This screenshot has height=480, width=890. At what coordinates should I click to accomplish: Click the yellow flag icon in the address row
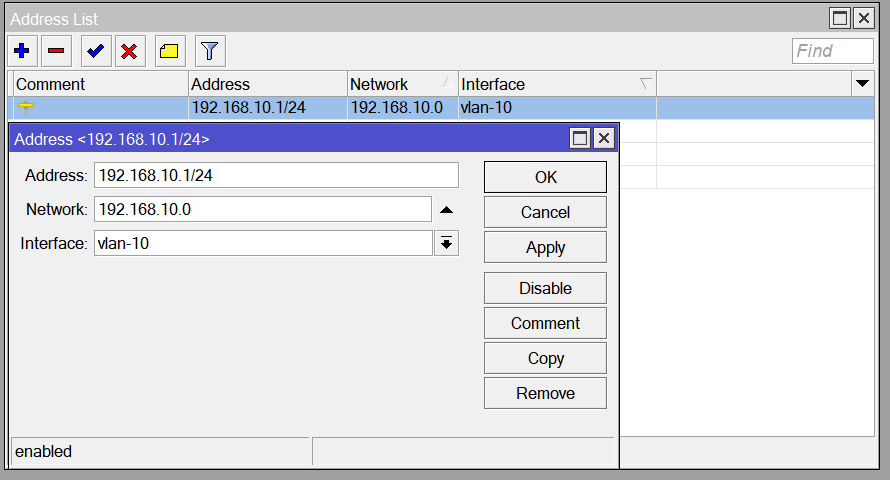pyautogui.click(x=26, y=107)
